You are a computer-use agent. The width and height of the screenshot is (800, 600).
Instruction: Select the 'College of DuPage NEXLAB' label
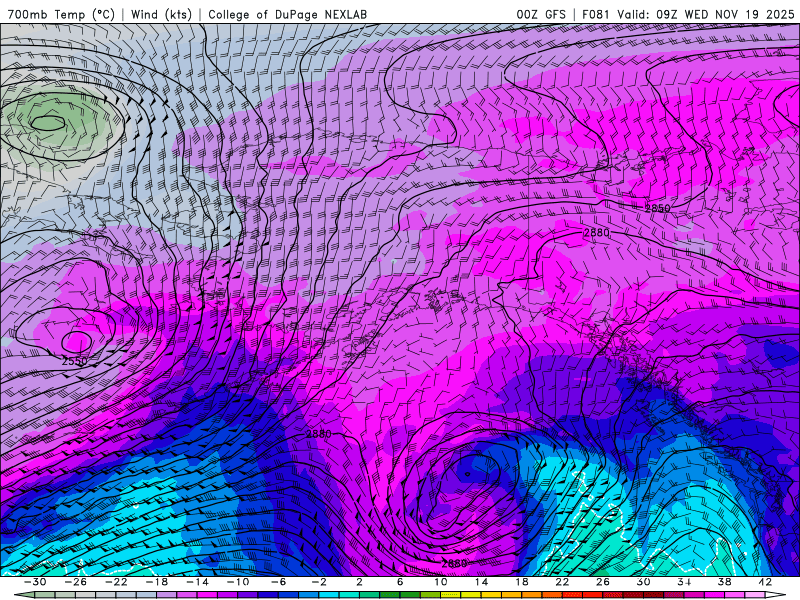pyautogui.click(x=287, y=14)
